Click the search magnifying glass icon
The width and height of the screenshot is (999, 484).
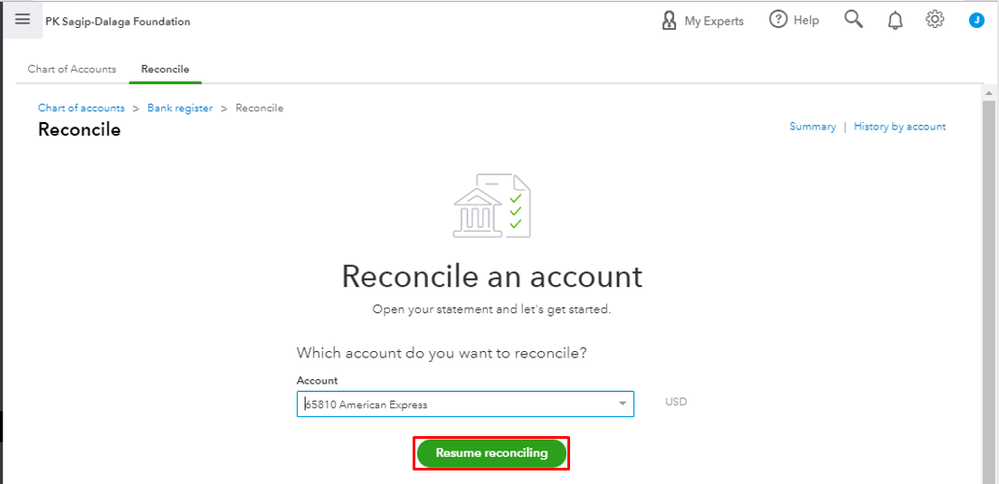coord(853,20)
